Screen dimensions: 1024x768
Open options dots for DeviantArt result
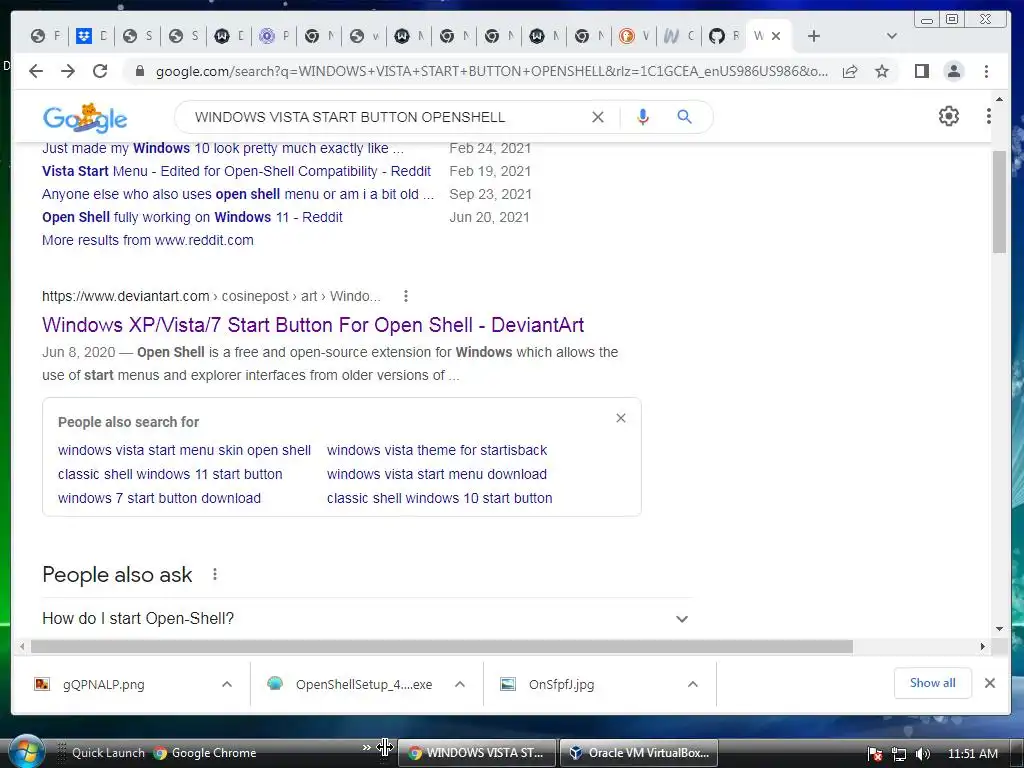[406, 296]
